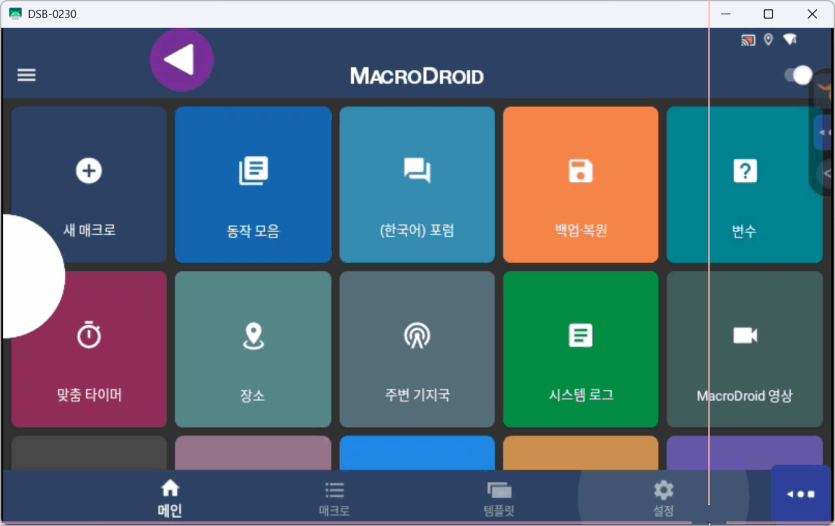Switch to the 템플릿 tab
Image resolution: width=835 pixels, height=526 pixels.
click(x=499, y=499)
